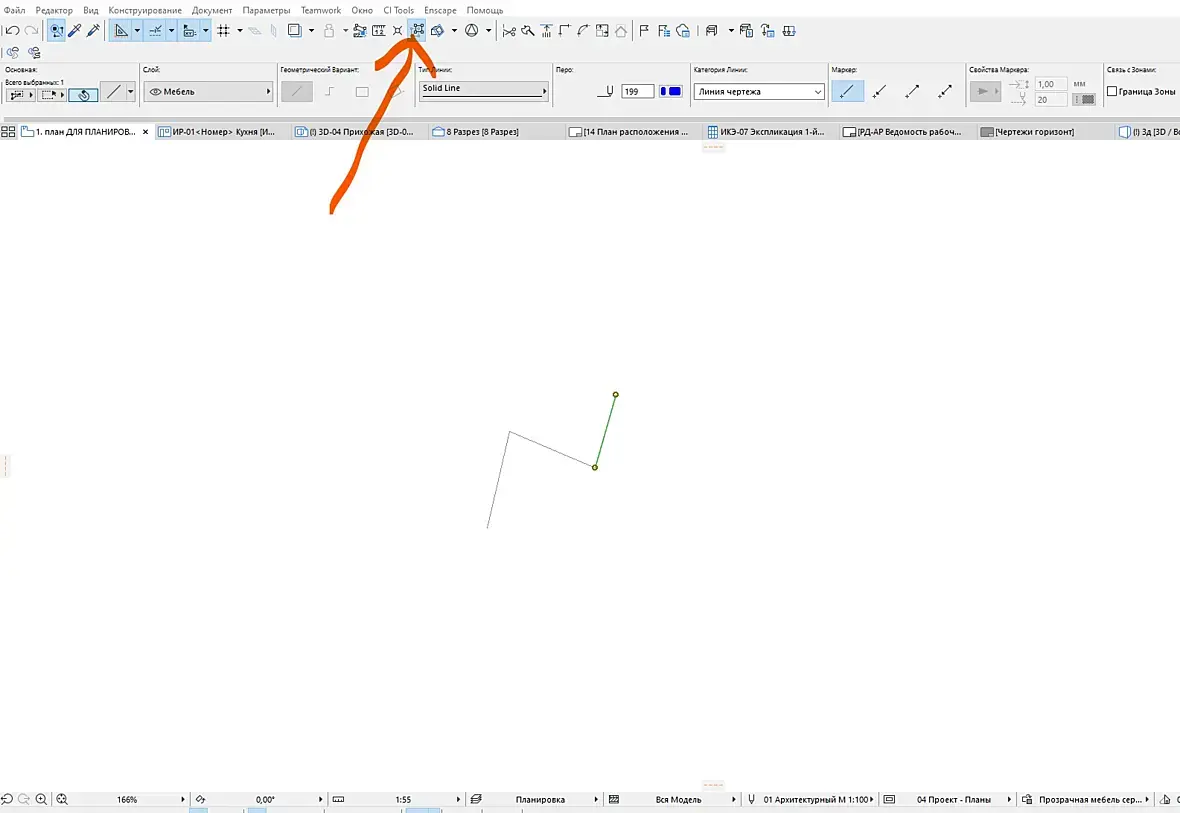
Task: Expand the guide lines options arrow
Action: (137, 31)
